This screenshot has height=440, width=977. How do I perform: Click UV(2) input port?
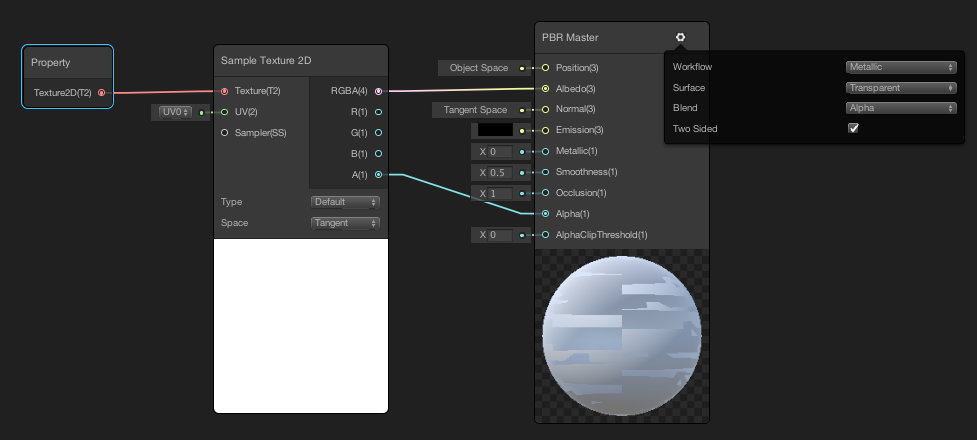click(x=224, y=112)
